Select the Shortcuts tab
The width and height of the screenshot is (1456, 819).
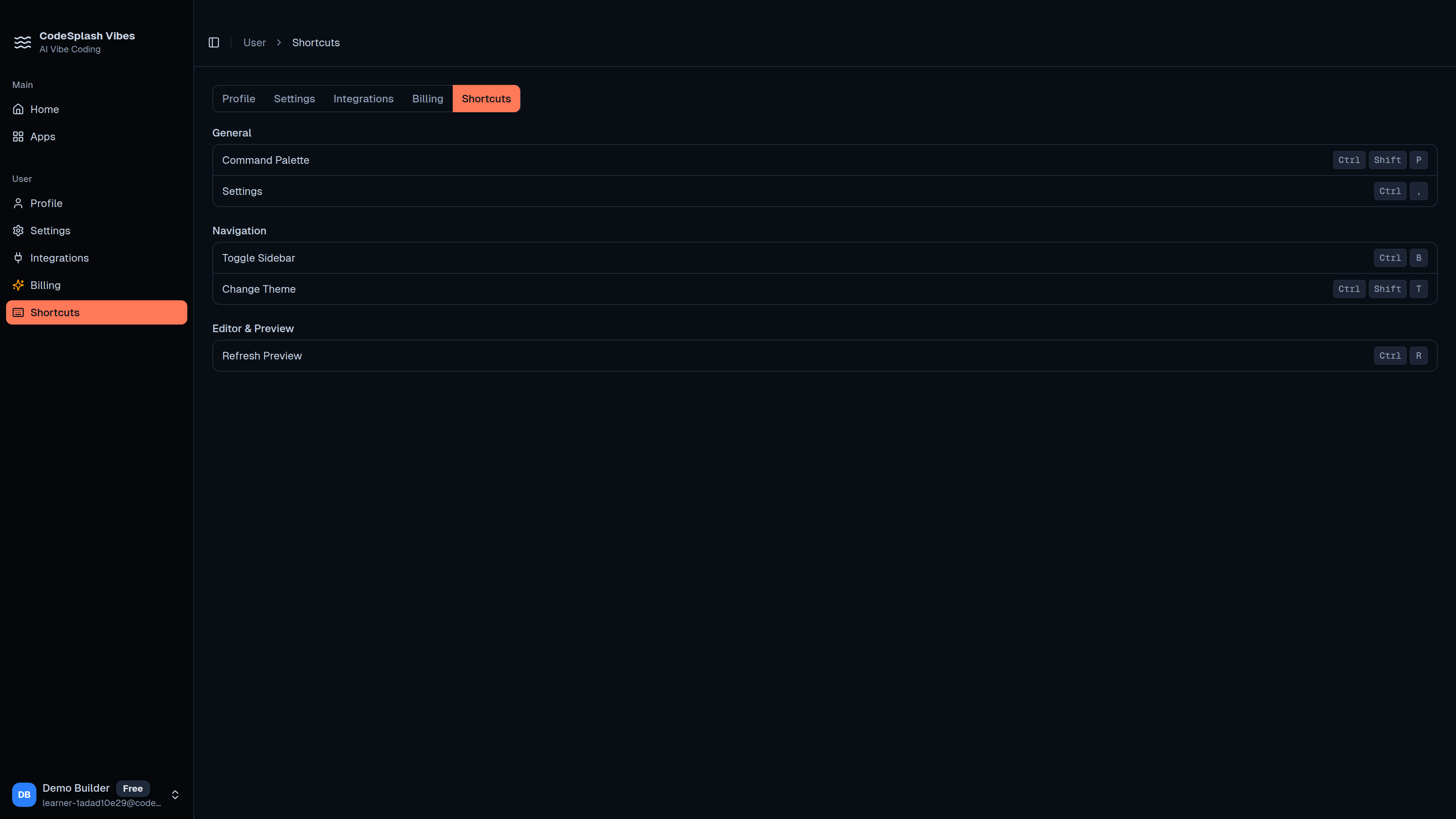(x=486, y=99)
